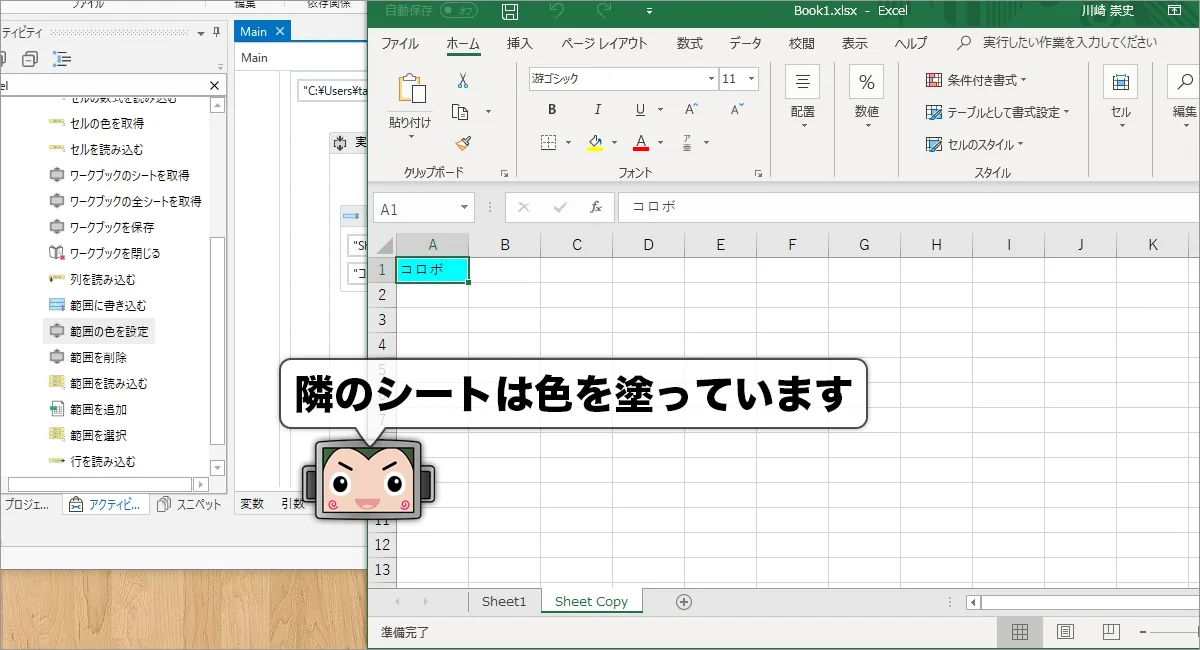Click the 配置 alignment group button
This screenshot has height=650, width=1200.
pos(802,97)
